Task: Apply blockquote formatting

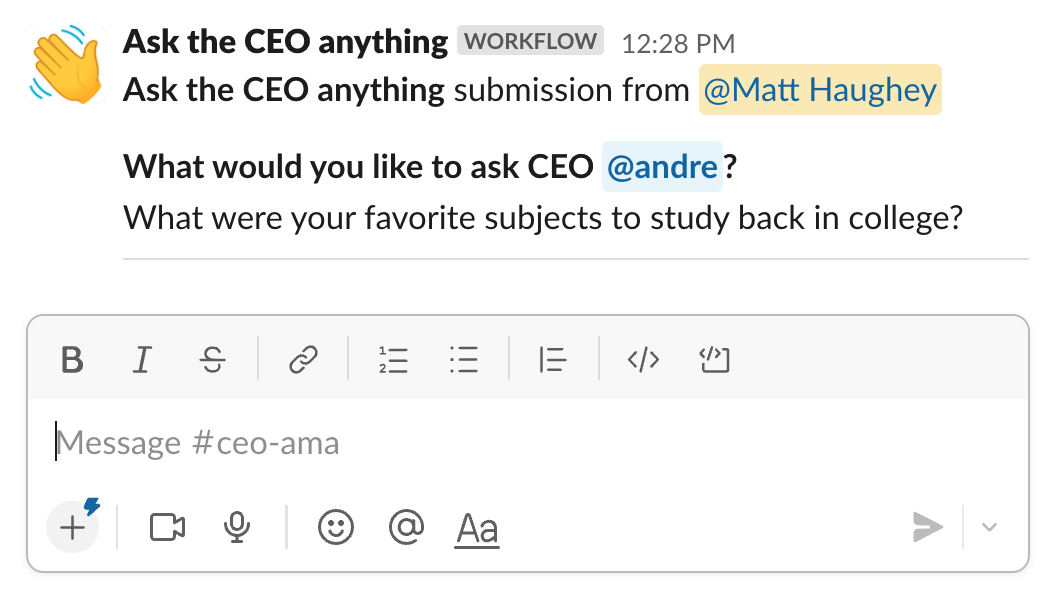Action: click(x=553, y=359)
